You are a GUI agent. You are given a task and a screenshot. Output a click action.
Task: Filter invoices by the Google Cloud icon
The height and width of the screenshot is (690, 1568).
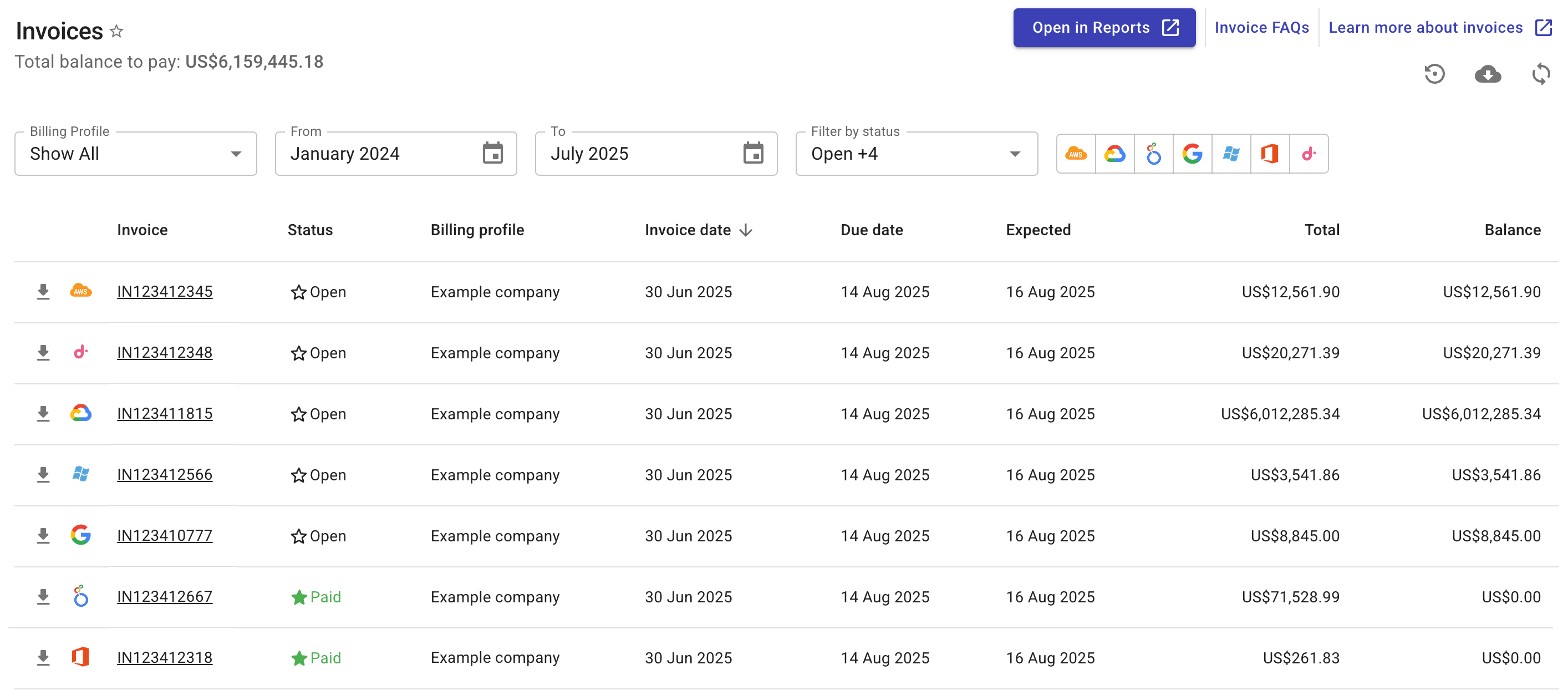[x=1114, y=154]
